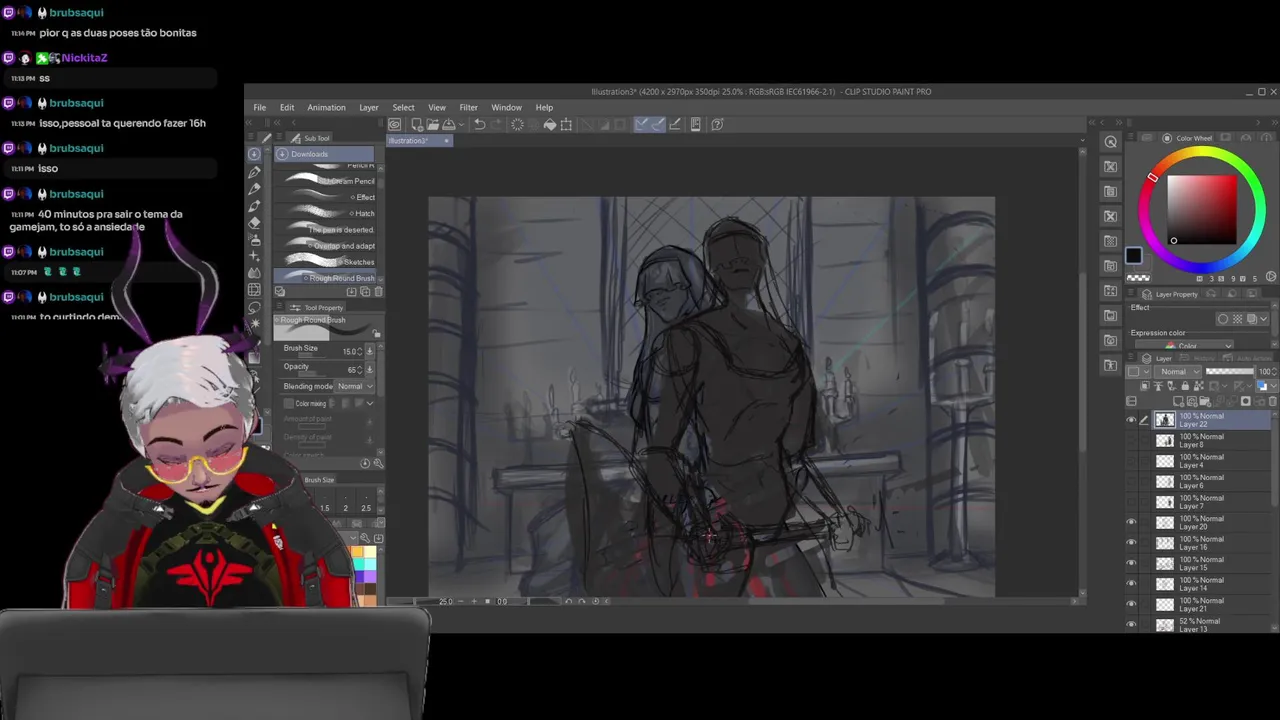
Task: Enable the Color mixing checkbox
Action: [x=288, y=403]
